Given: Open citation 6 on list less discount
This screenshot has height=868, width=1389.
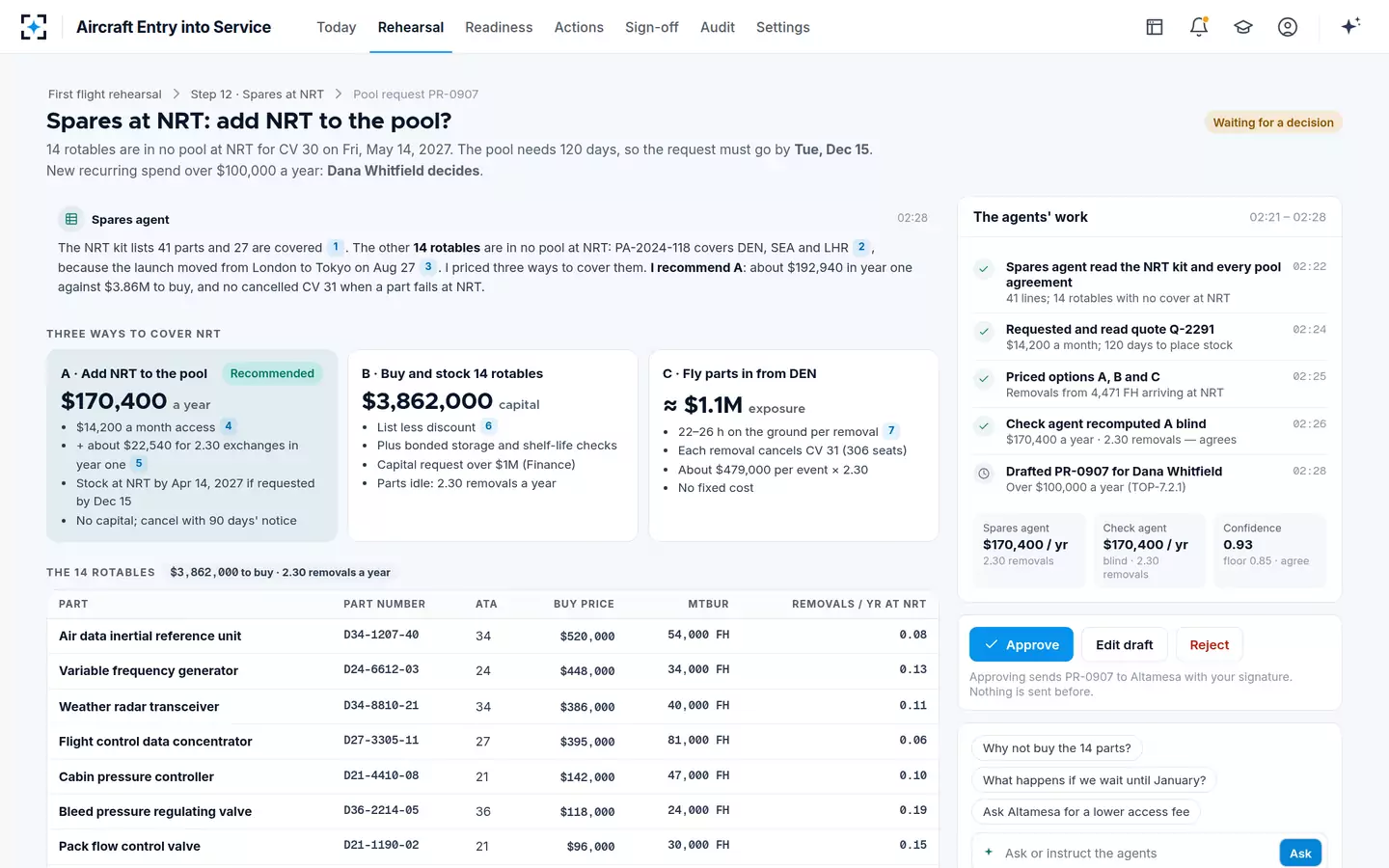Looking at the screenshot, I should click(489, 426).
